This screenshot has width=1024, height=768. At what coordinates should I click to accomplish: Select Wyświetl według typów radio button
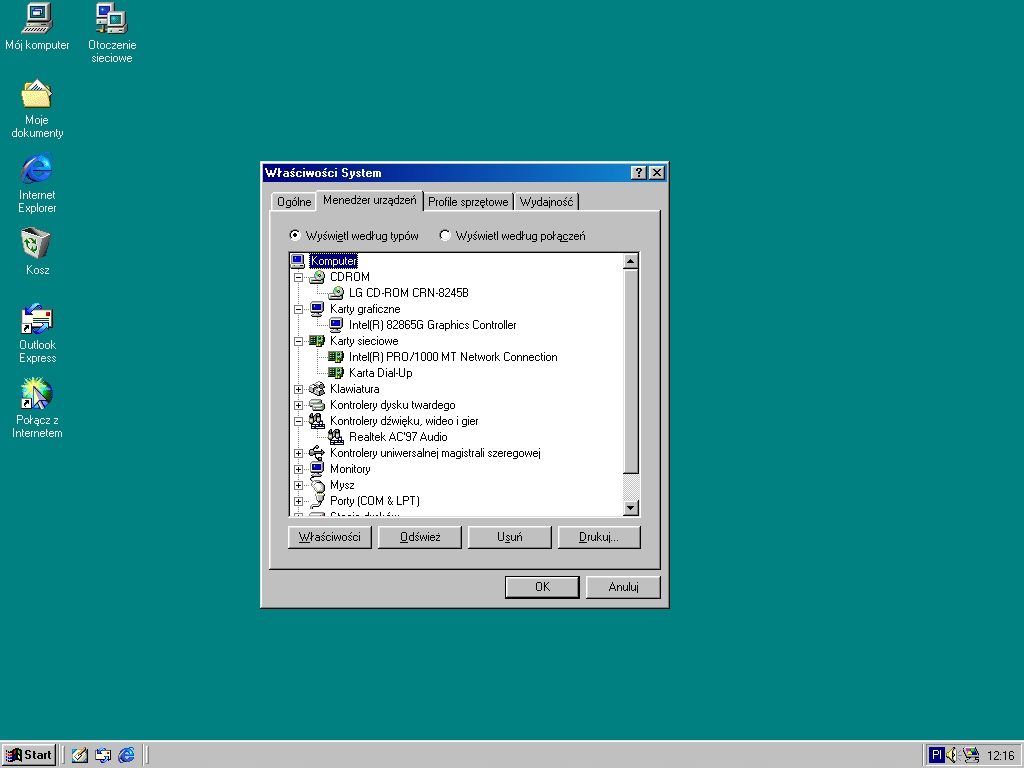click(295, 235)
